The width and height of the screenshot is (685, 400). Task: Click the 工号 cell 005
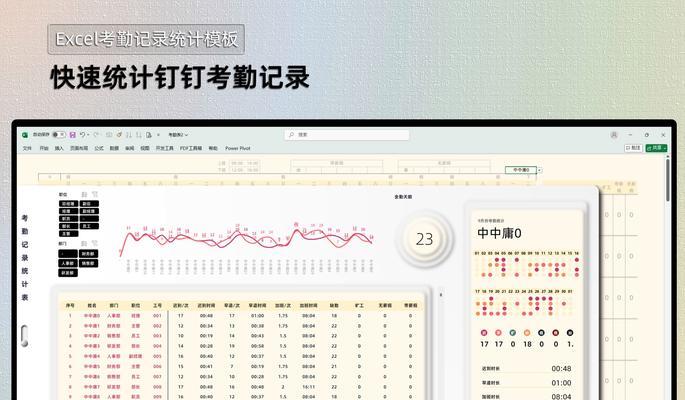click(x=157, y=356)
